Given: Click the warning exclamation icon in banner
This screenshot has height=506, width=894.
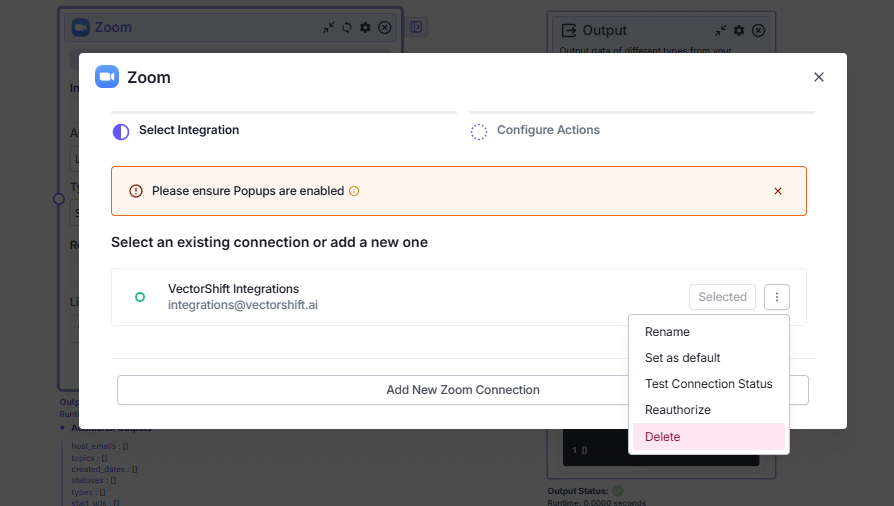Looking at the screenshot, I should tap(136, 191).
